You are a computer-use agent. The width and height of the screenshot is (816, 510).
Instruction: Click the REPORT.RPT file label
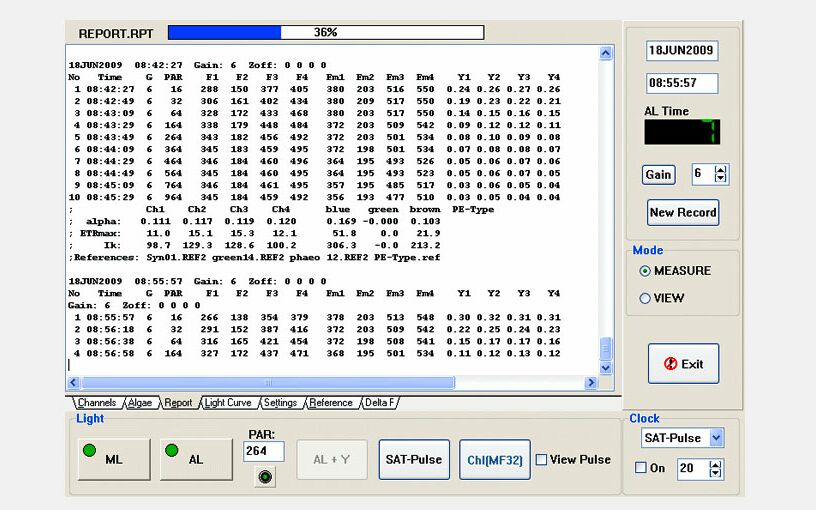coord(116,34)
